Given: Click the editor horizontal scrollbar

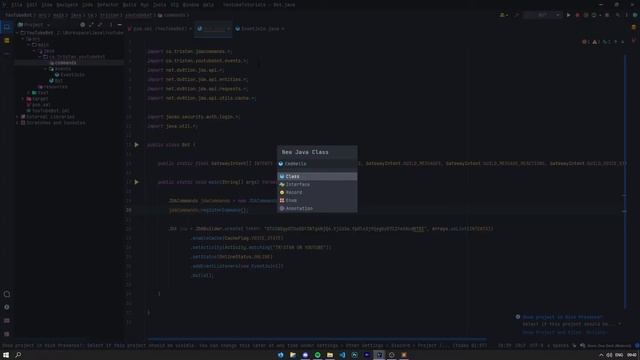Looking at the screenshot, I should (317, 339).
